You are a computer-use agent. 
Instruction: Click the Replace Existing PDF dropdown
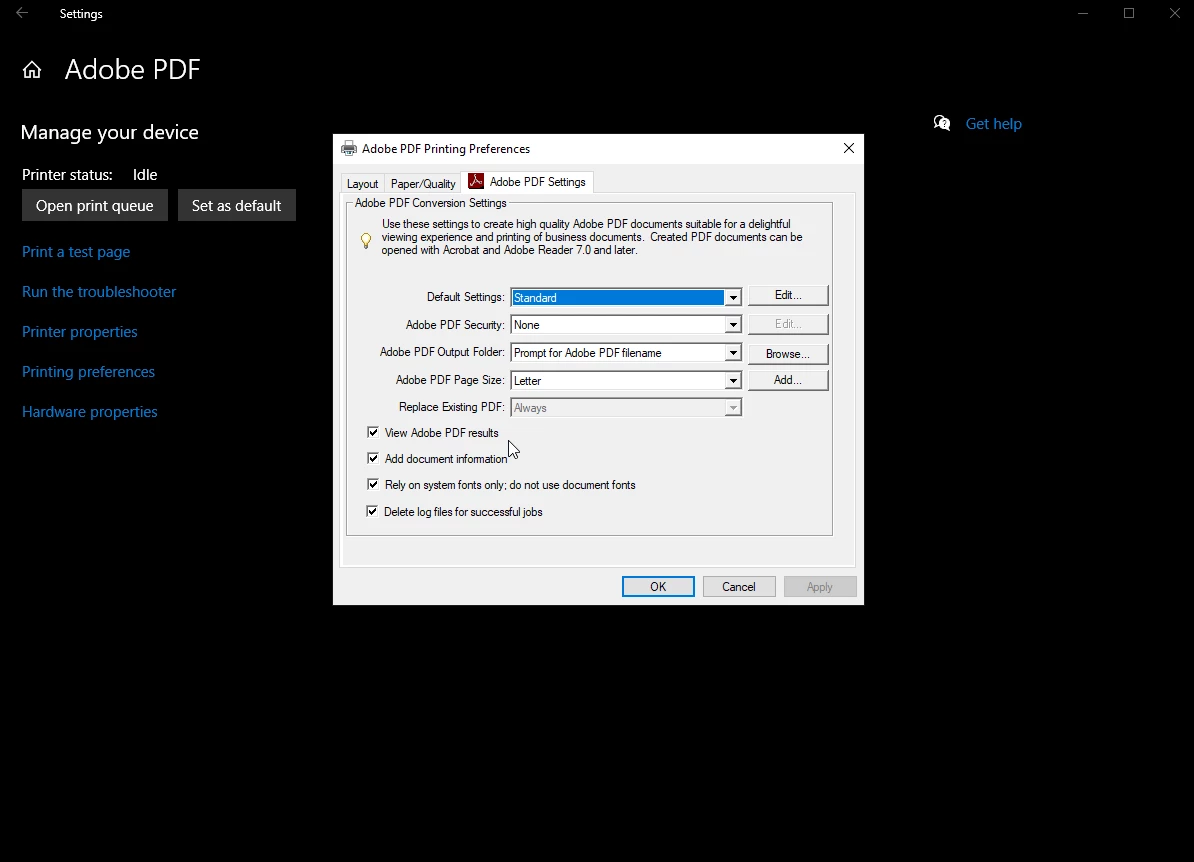pos(626,408)
